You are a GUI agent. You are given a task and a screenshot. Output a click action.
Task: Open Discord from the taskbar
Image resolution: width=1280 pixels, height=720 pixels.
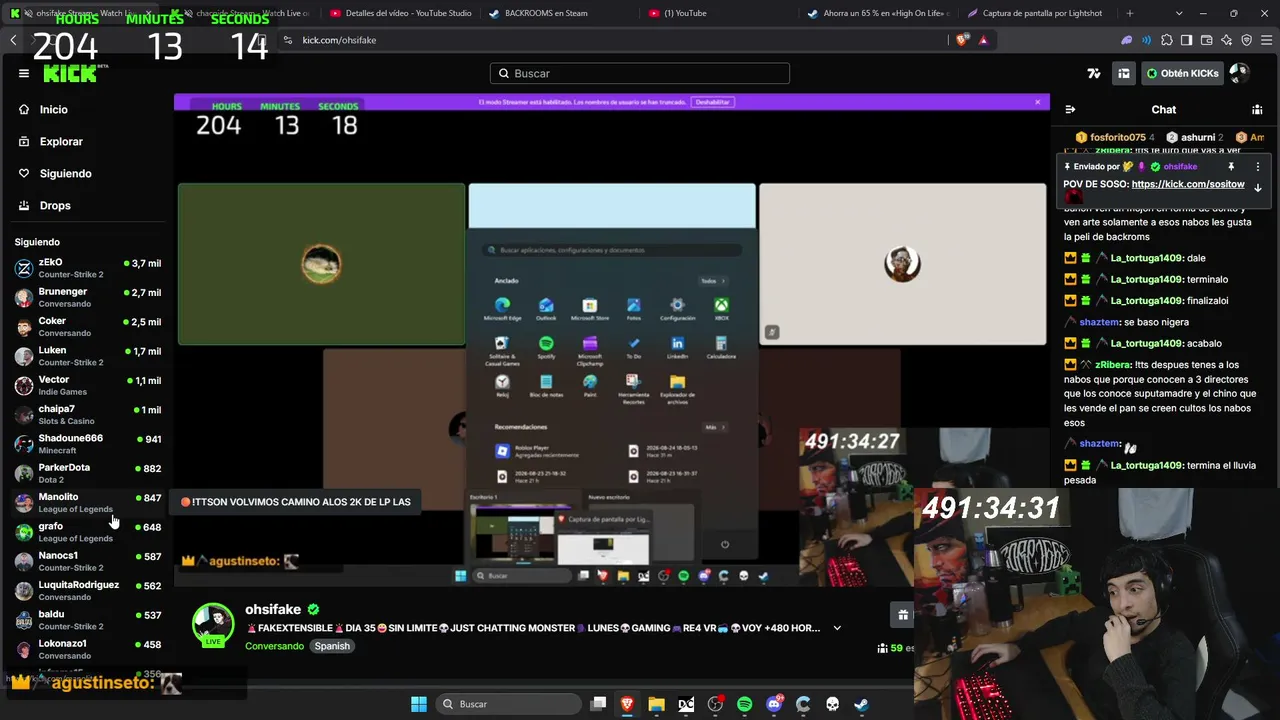[x=774, y=704]
